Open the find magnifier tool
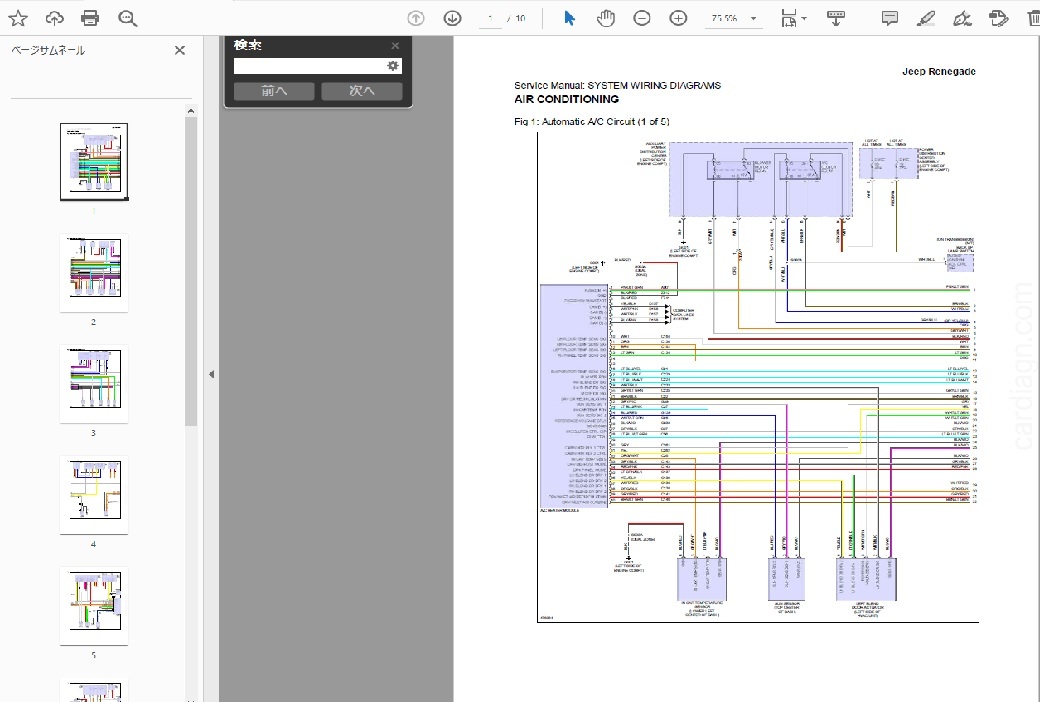1040x702 pixels. (127, 19)
